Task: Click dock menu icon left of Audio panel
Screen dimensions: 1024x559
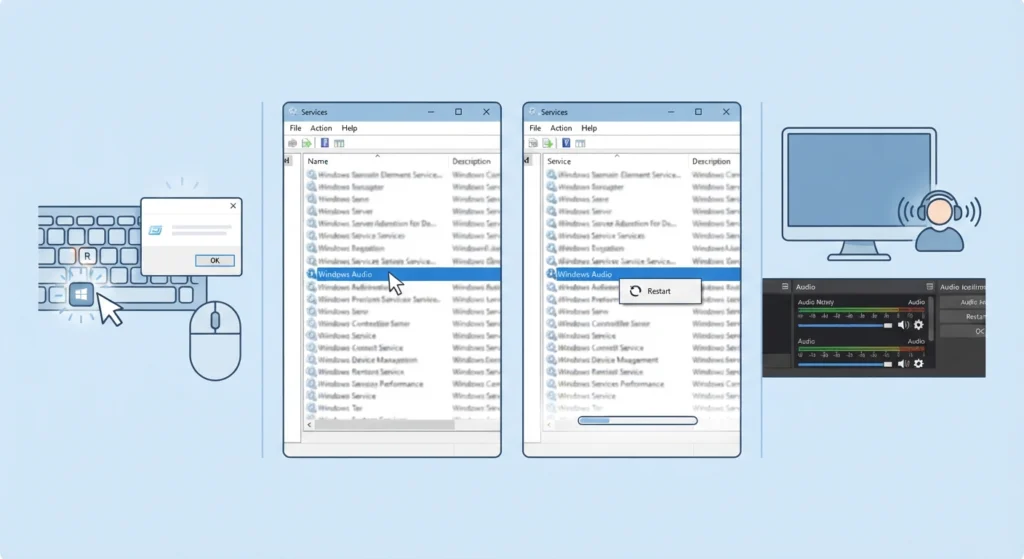Action: 785,287
